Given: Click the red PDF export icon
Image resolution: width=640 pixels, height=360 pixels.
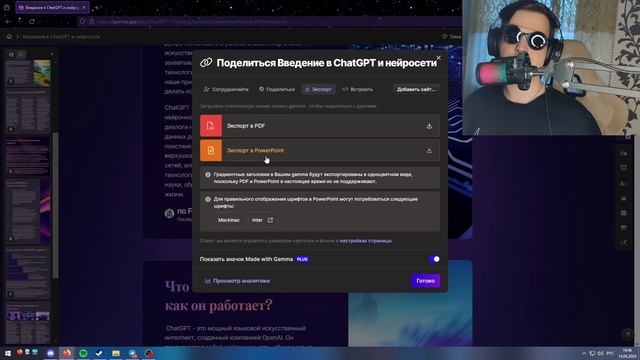Looking at the screenshot, I should [211, 126].
